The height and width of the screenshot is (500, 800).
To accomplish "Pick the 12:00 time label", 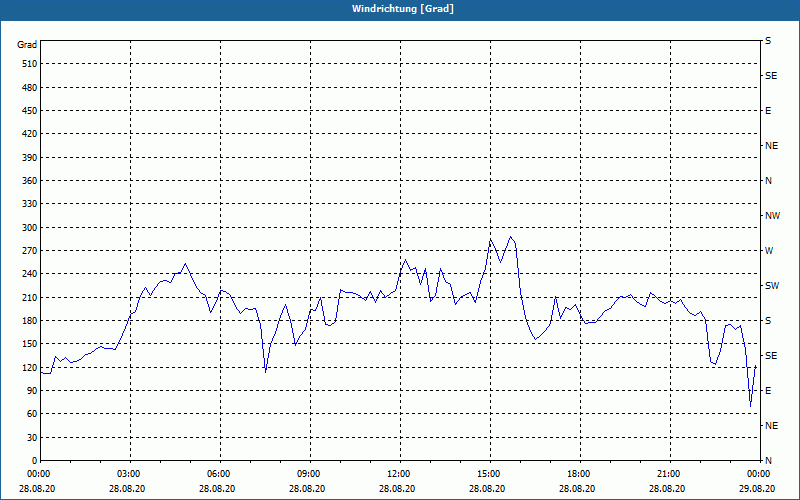I will (400, 474).
